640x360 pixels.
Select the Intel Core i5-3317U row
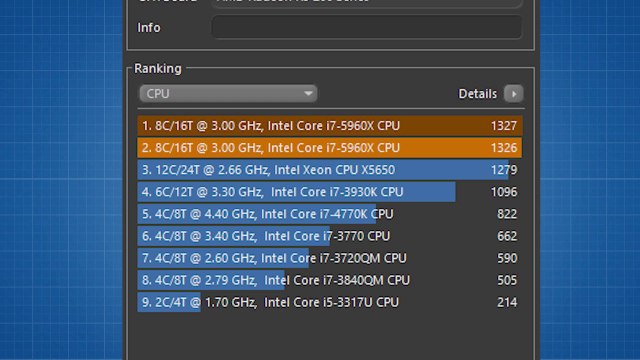coord(330,302)
